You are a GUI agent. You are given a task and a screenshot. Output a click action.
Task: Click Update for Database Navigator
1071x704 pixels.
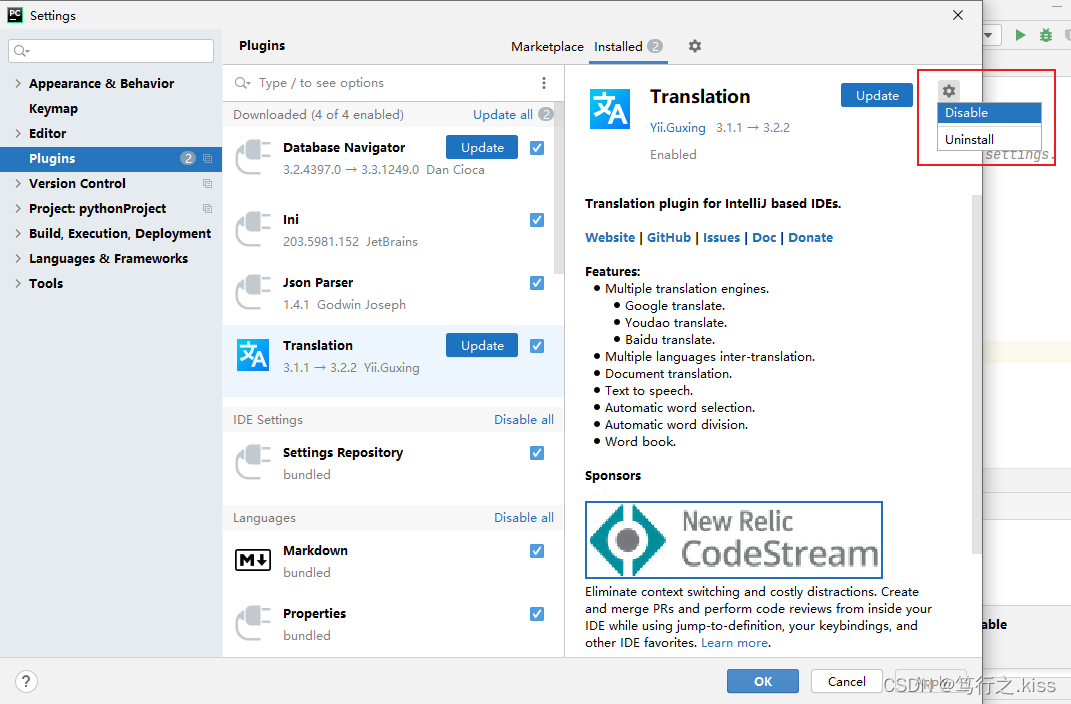click(x=482, y=147)
